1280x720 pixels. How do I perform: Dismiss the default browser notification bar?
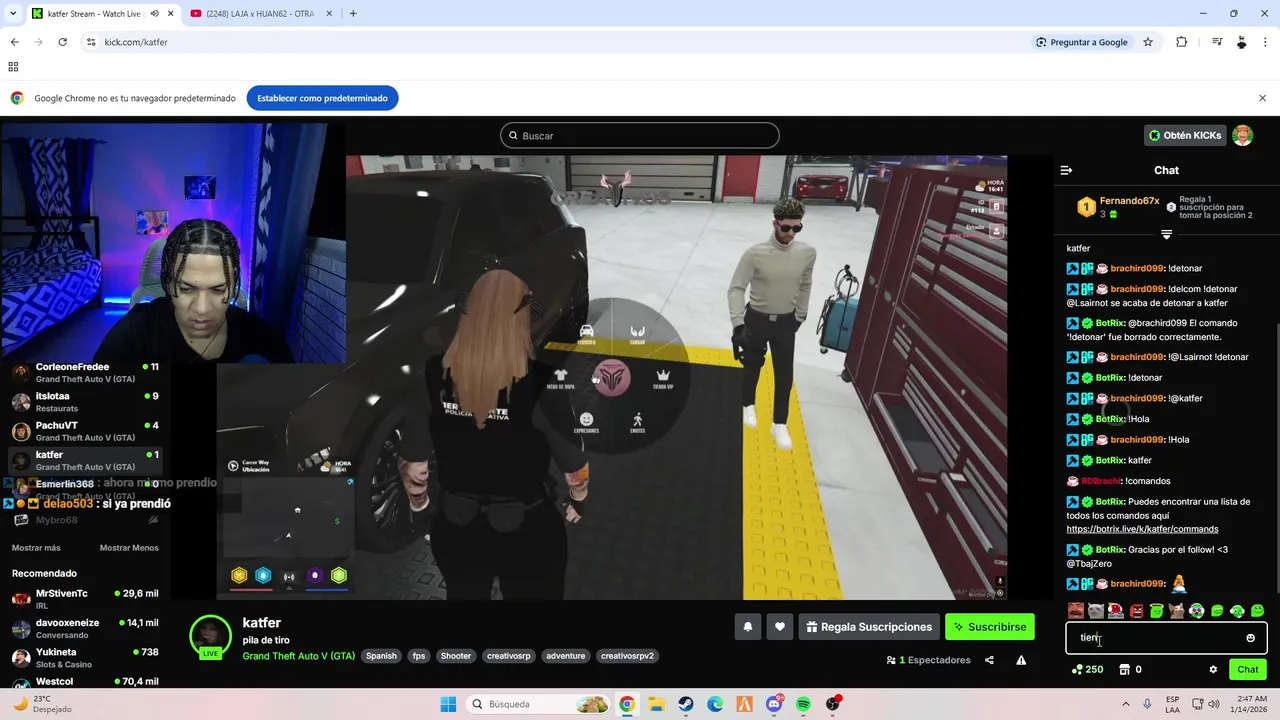point(1262,98)
